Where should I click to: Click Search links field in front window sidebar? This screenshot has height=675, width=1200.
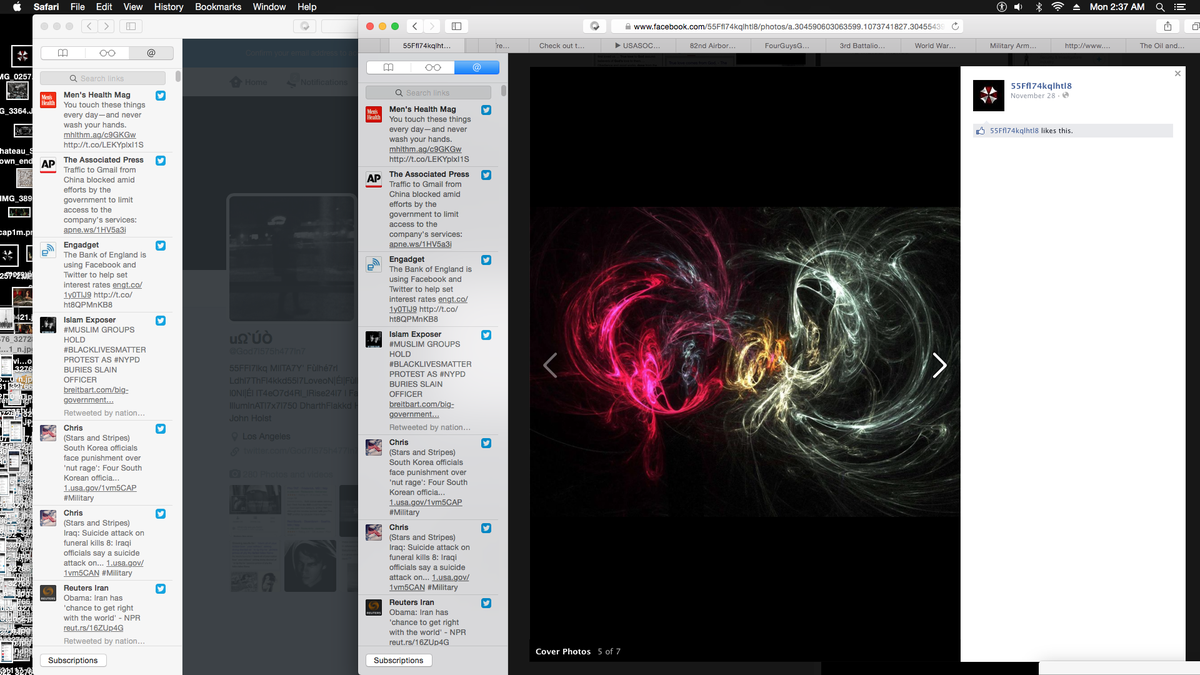coord(428,92)
